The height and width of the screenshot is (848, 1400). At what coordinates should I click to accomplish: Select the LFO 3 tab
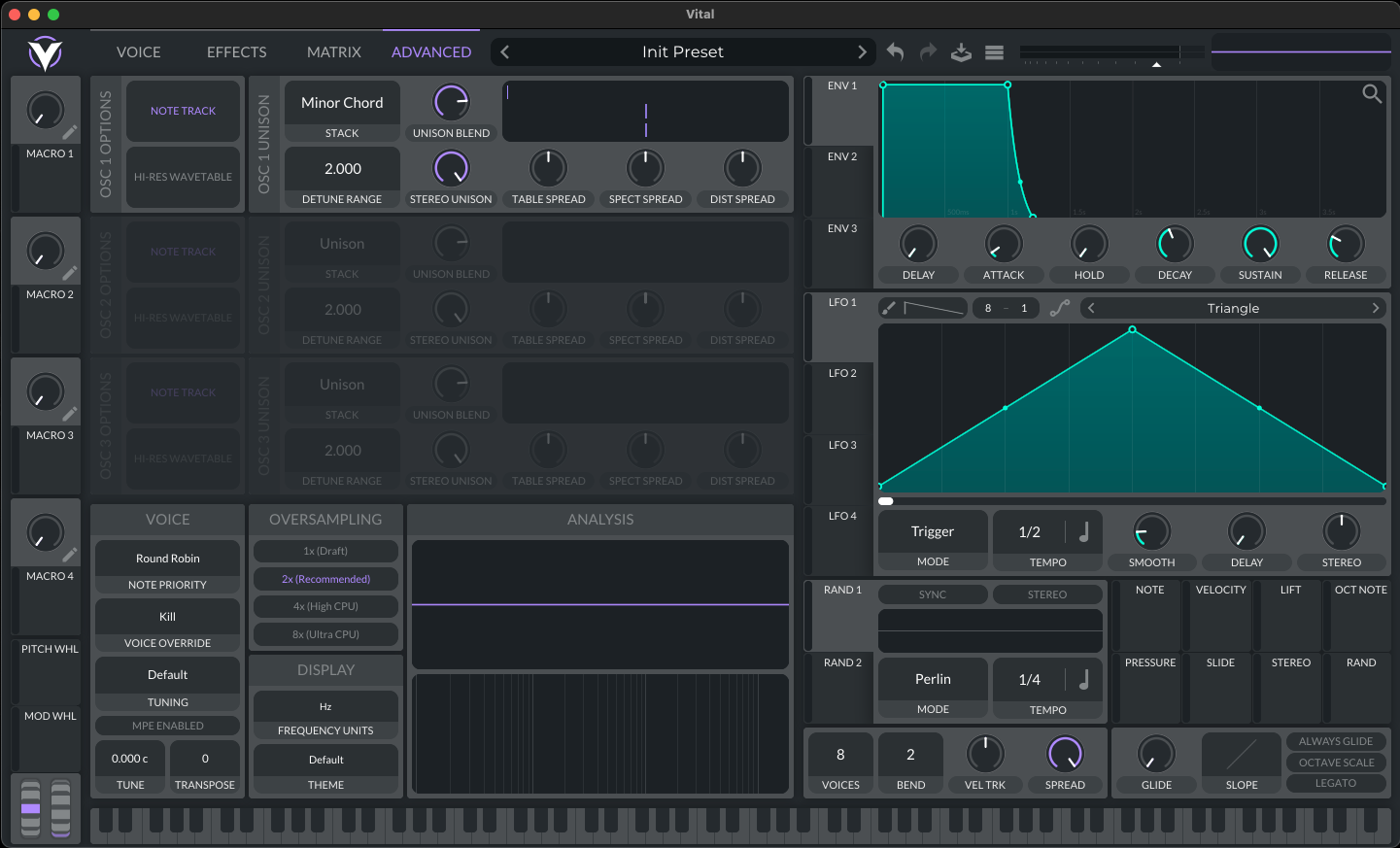click(x=841, y=446)
